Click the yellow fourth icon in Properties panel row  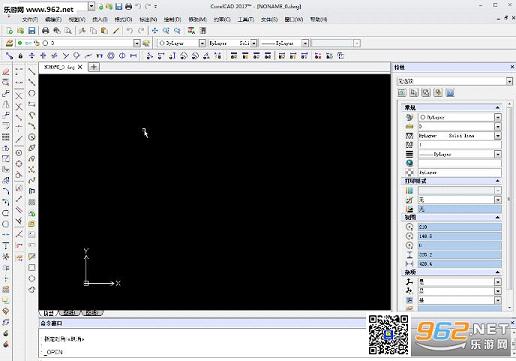(438, 93)
